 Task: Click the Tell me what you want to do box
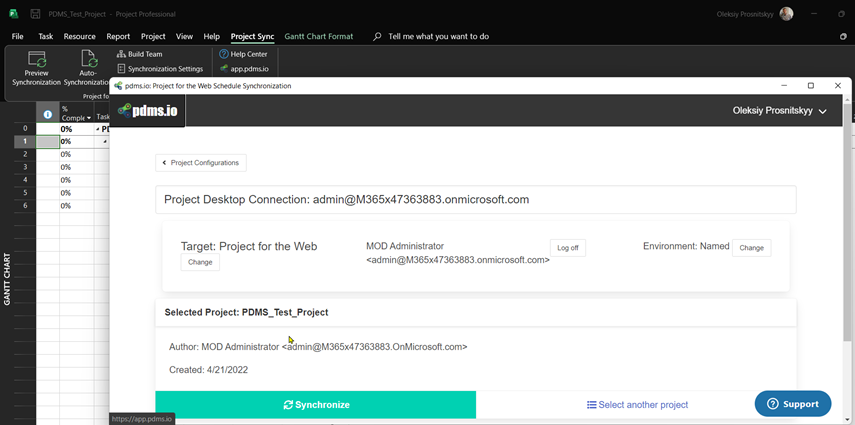(x=438, y=37)
